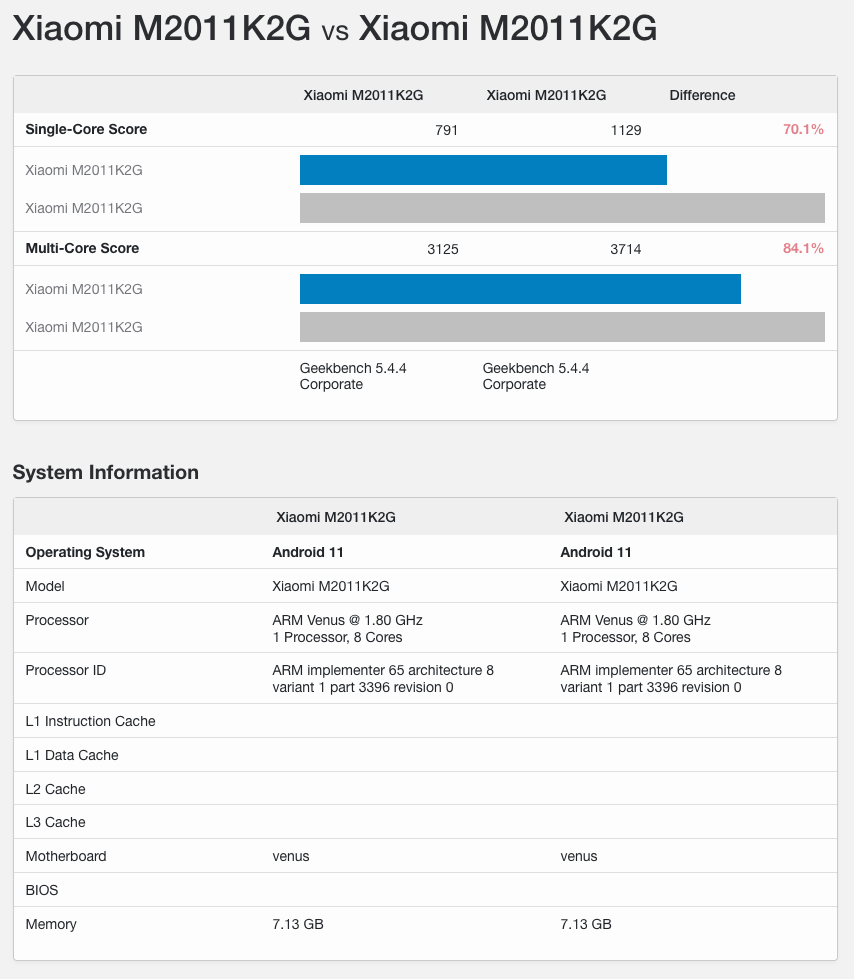Select the "L1 Data Cache" row label
Screen dimensions: 854x979
pyautogui.click(x=72, y=755)
